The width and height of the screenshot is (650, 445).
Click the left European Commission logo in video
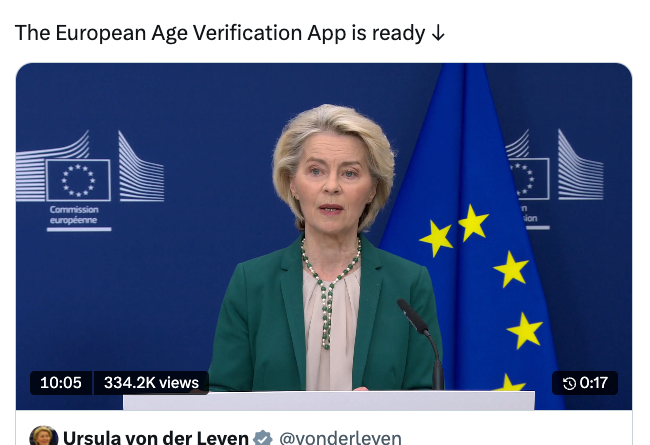coord(90,181)
